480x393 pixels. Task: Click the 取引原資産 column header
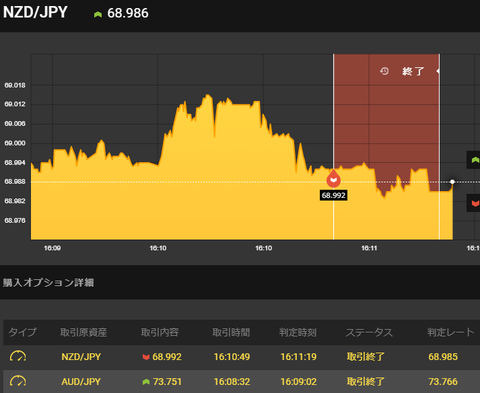click(83, 332)
